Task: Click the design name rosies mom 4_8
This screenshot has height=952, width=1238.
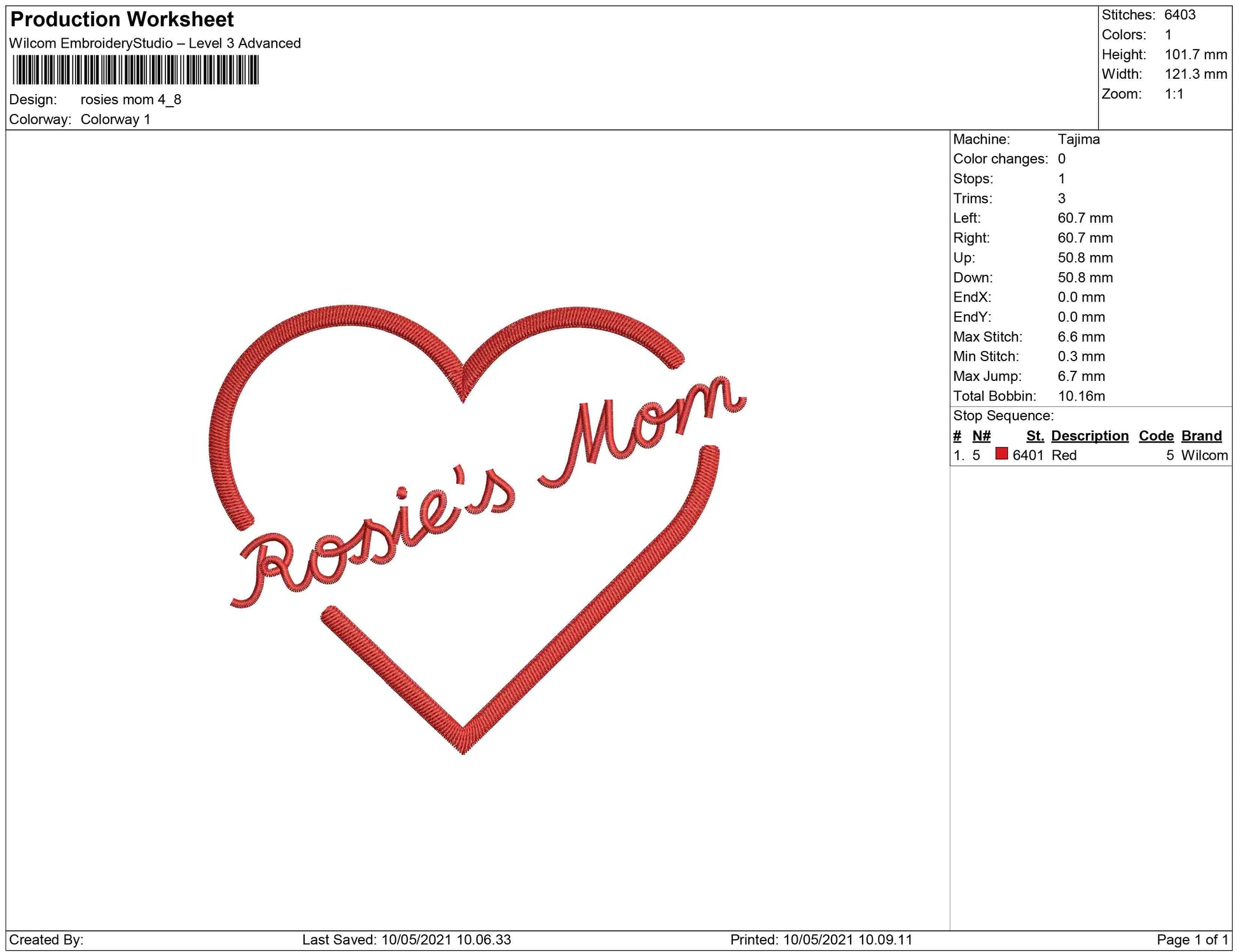Action: click(131, 100)
